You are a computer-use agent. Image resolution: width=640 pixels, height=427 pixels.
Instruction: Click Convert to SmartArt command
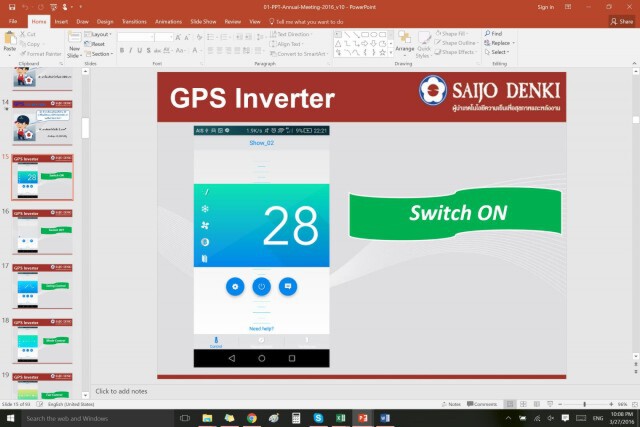299,54
